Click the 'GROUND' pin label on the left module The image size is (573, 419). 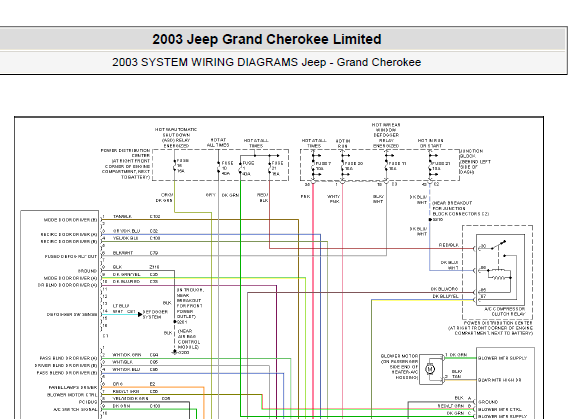pyautogui.click(x=88, y=271)
